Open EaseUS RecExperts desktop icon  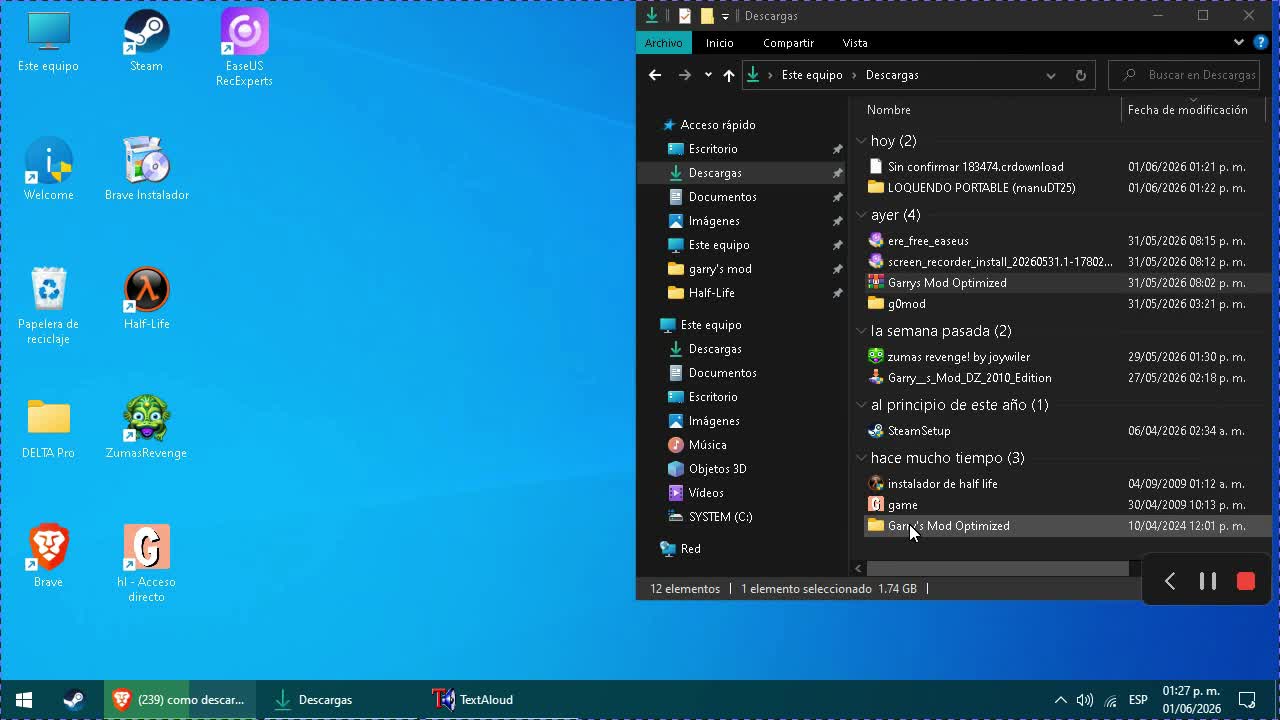click(x=244, y=47)
